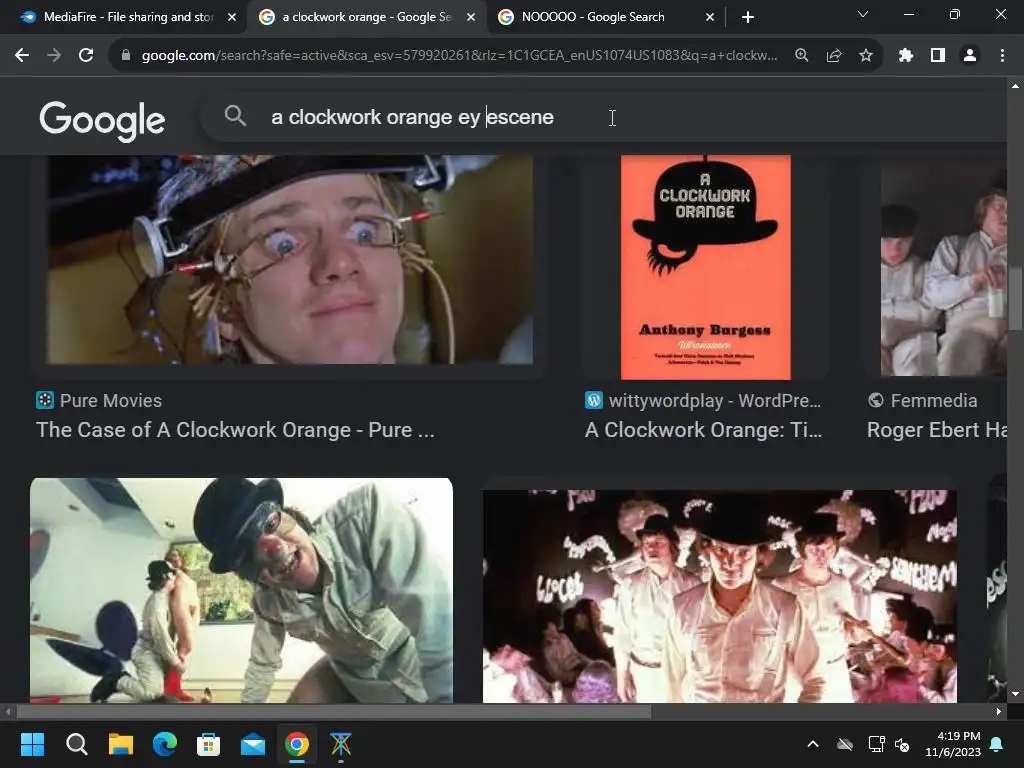Close the MediaFire tab
This screenshot has height=768, width=1024.
click(x=232, y=18)
